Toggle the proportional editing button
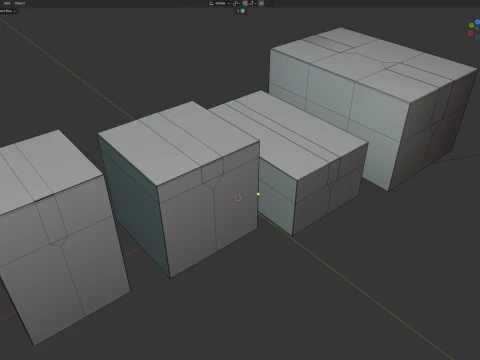The height and width of the screenshot is (360, 480). [261, 3]
